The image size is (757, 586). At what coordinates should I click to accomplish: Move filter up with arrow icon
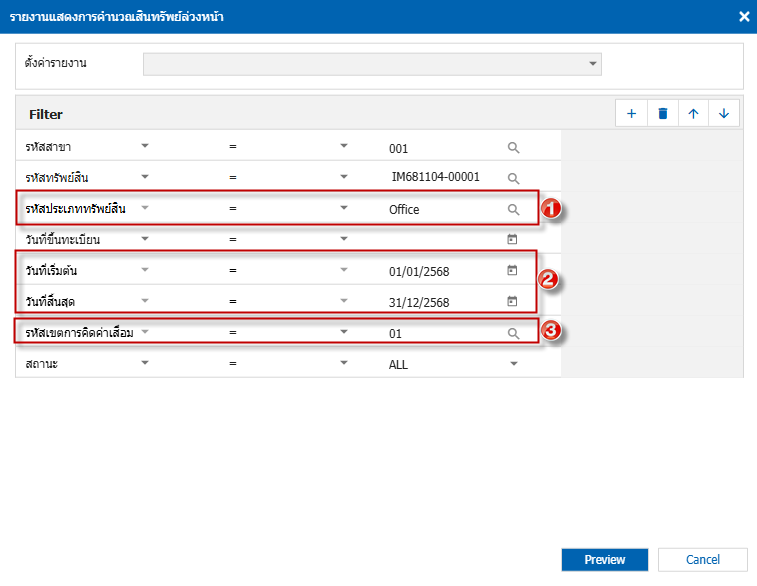point(692,114)
